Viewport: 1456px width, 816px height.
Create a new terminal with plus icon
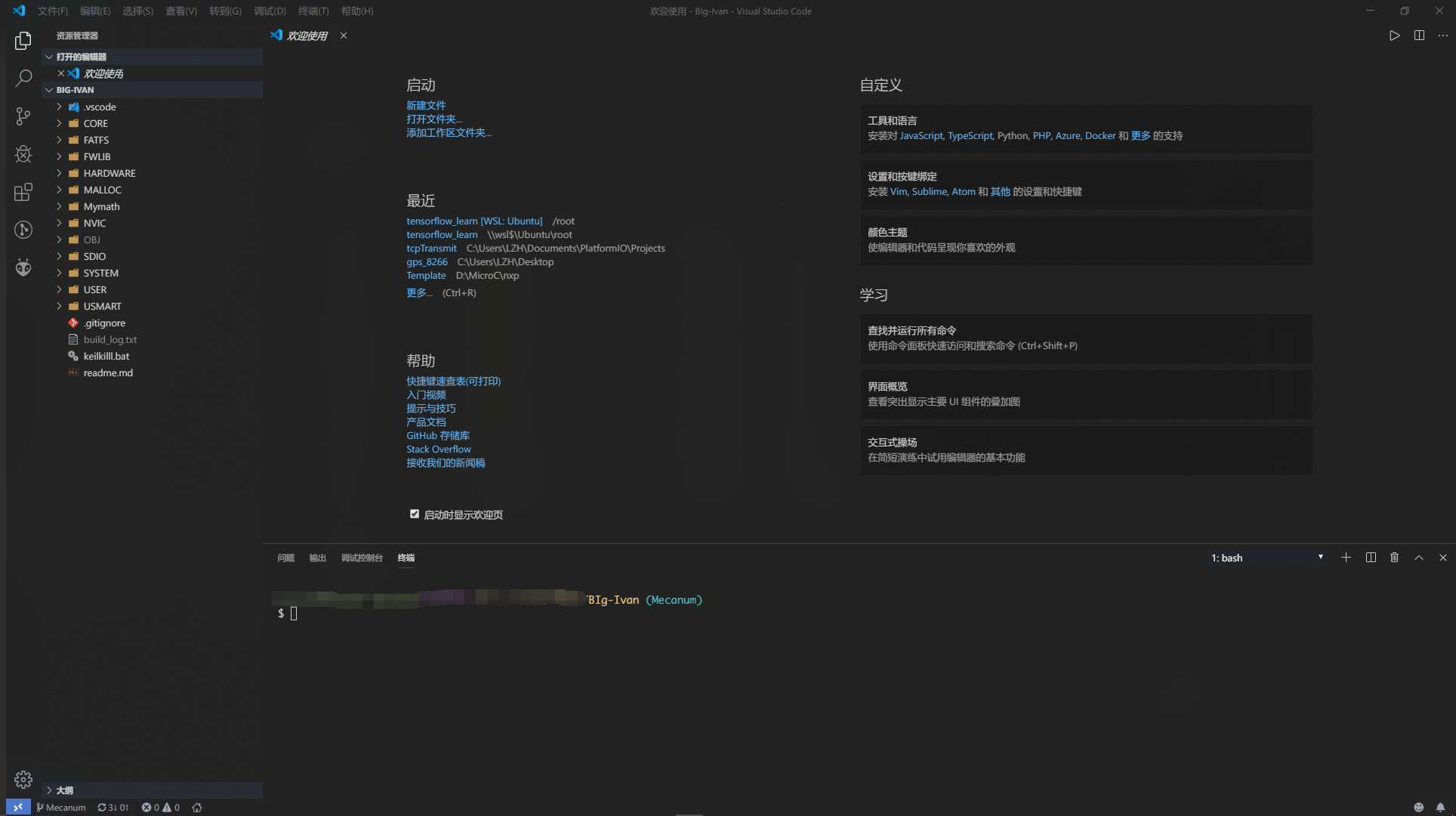tap(1346, 558)
